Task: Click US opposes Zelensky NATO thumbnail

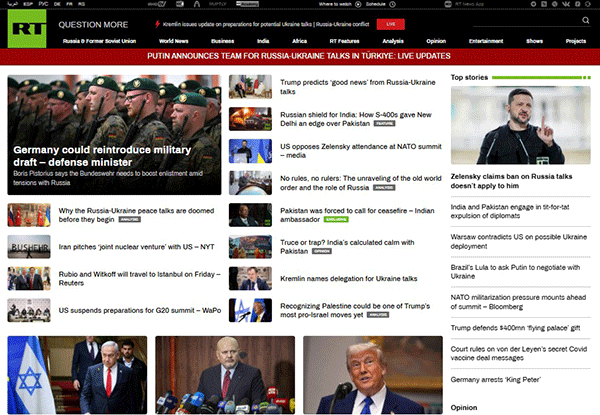Action: click(x=250, y=151)
